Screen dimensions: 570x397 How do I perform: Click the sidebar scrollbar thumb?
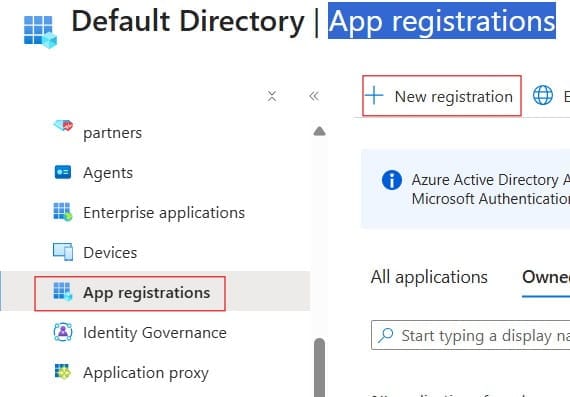coord(320,367)
